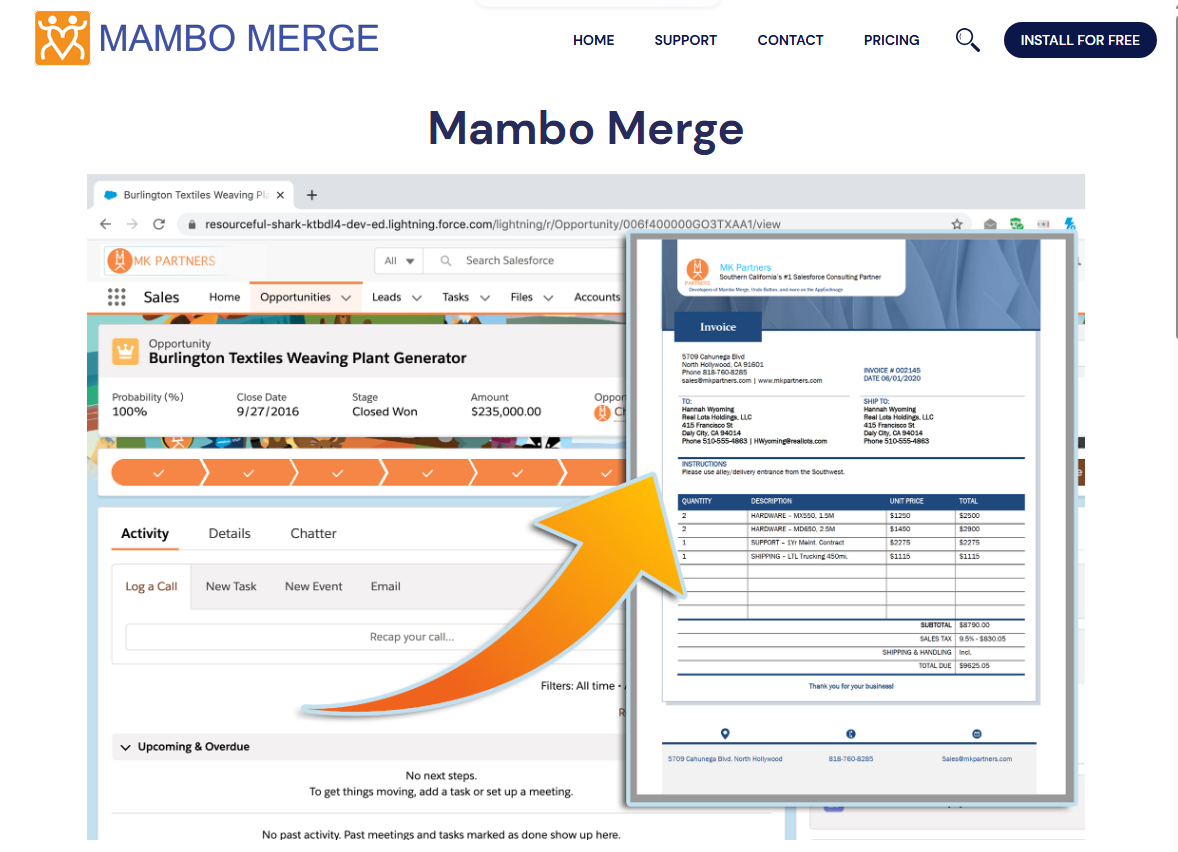This screenshot has width=1178, height=852.
Task: Open the PRICING page
Action: pyautogui.click(x=891, y=41)
